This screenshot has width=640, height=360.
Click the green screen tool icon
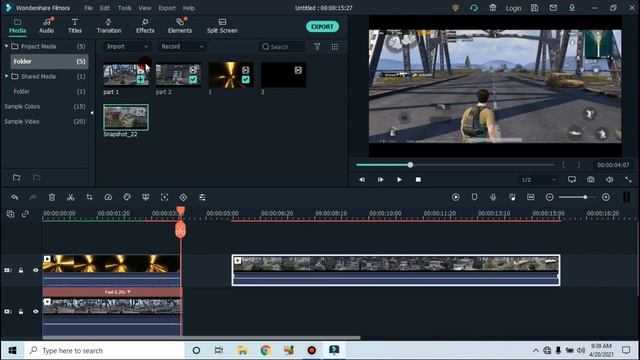coord(146,198)
